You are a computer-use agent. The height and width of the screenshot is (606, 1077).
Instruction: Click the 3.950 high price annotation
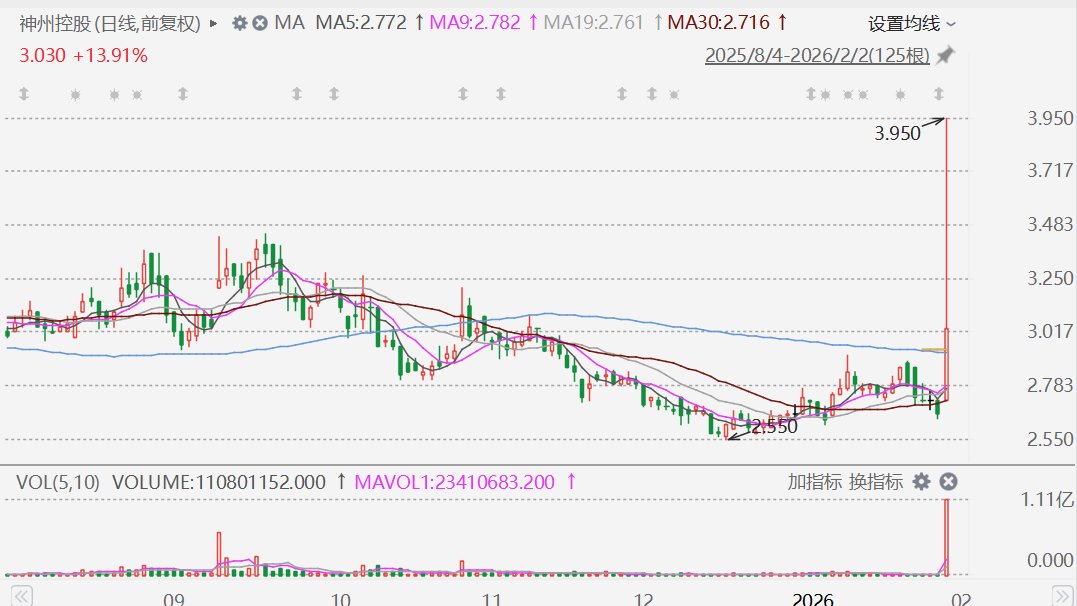pos(897,133)
